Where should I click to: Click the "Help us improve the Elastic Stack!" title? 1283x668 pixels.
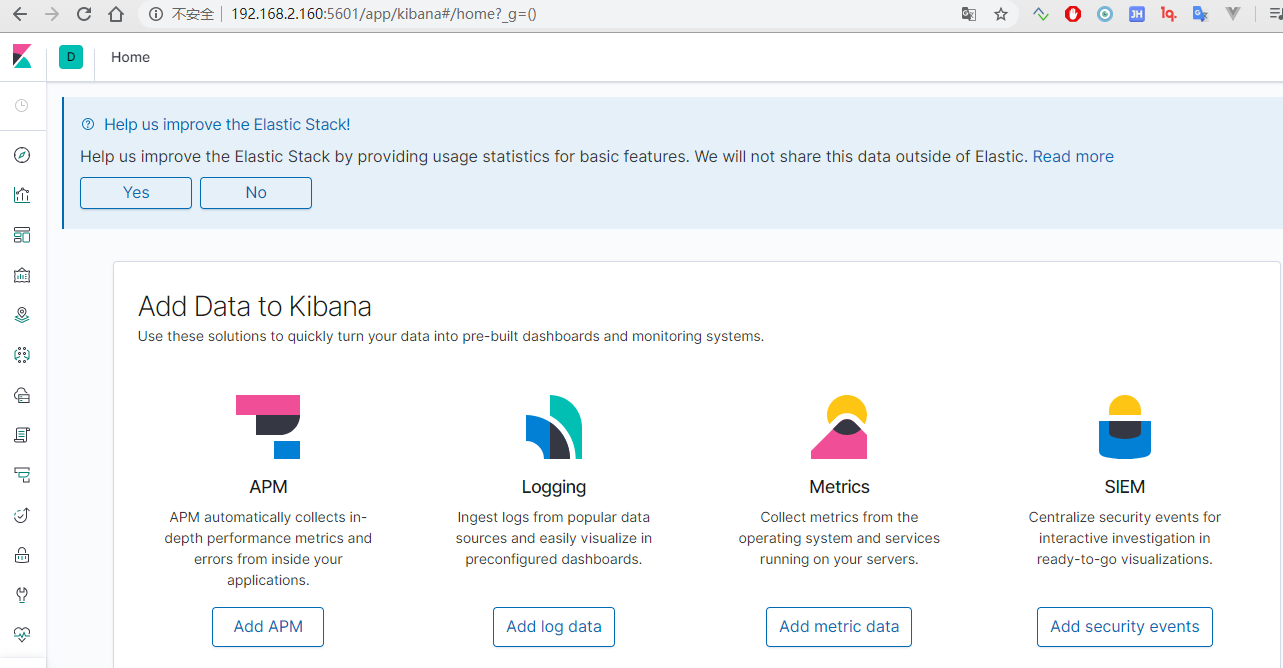[x=227, y=125]
